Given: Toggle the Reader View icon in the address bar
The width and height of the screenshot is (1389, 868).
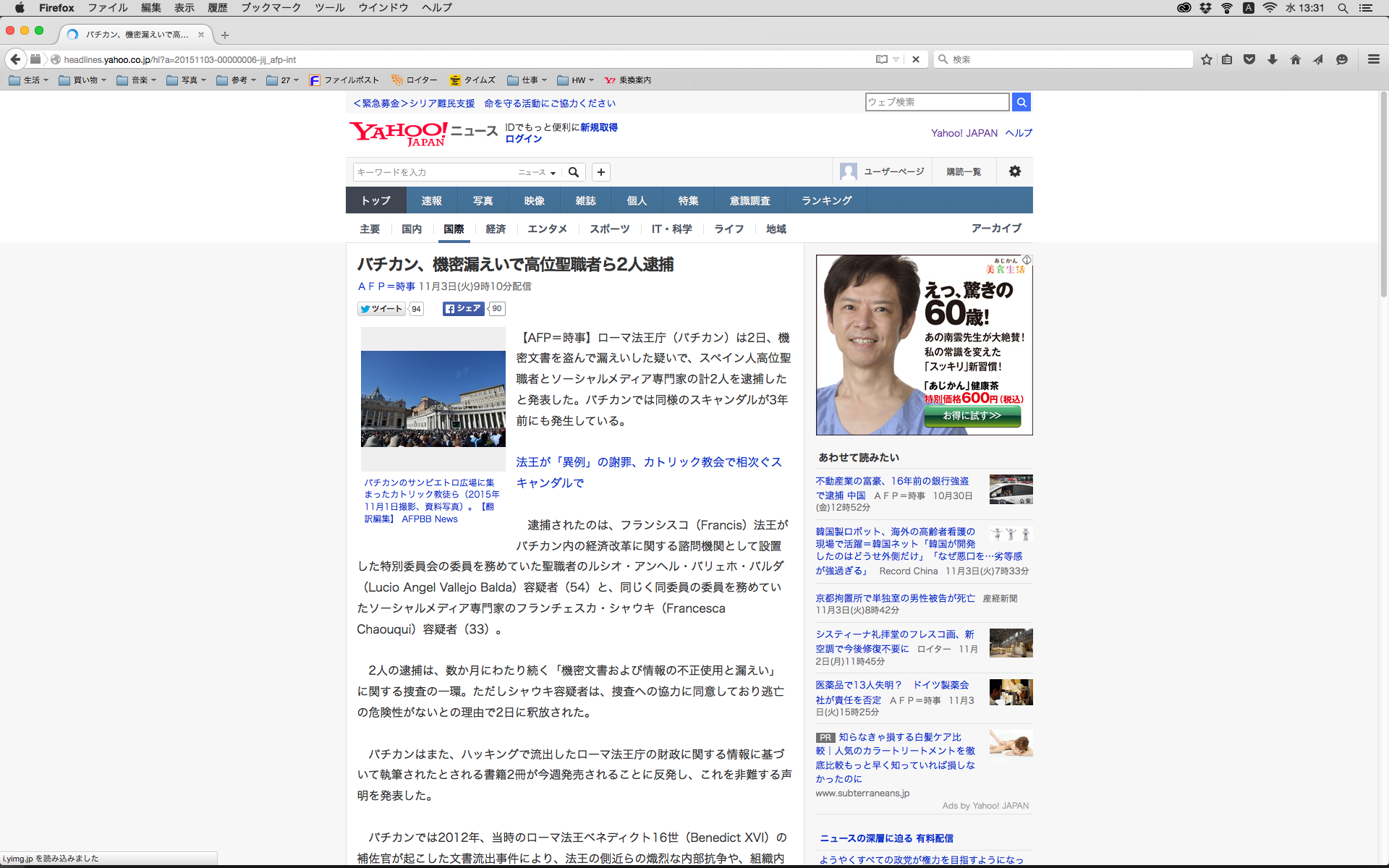Looking at the screenshot, I should pos(881,59).
